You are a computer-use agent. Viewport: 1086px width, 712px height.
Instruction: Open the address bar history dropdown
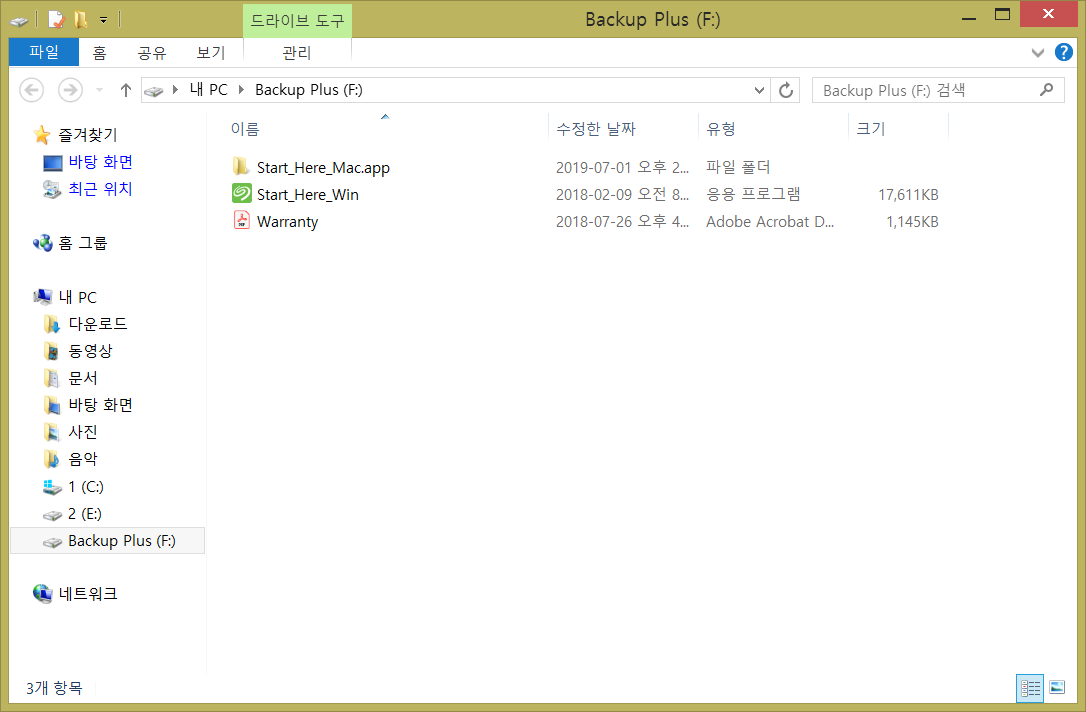[x=759, y=90]
